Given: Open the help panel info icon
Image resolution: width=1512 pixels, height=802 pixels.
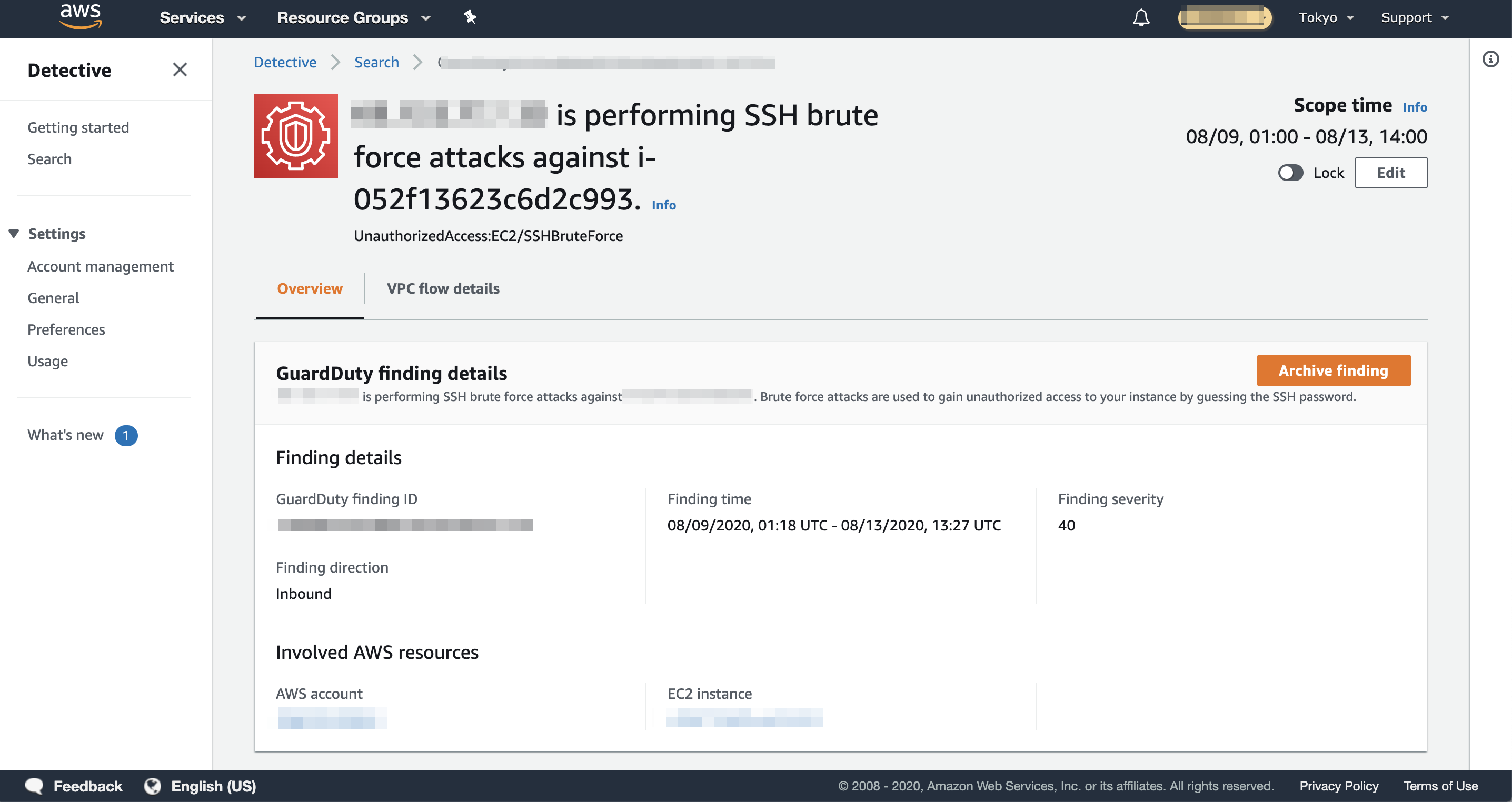Looking at the screenshot, I should (x=1490, y=59).
